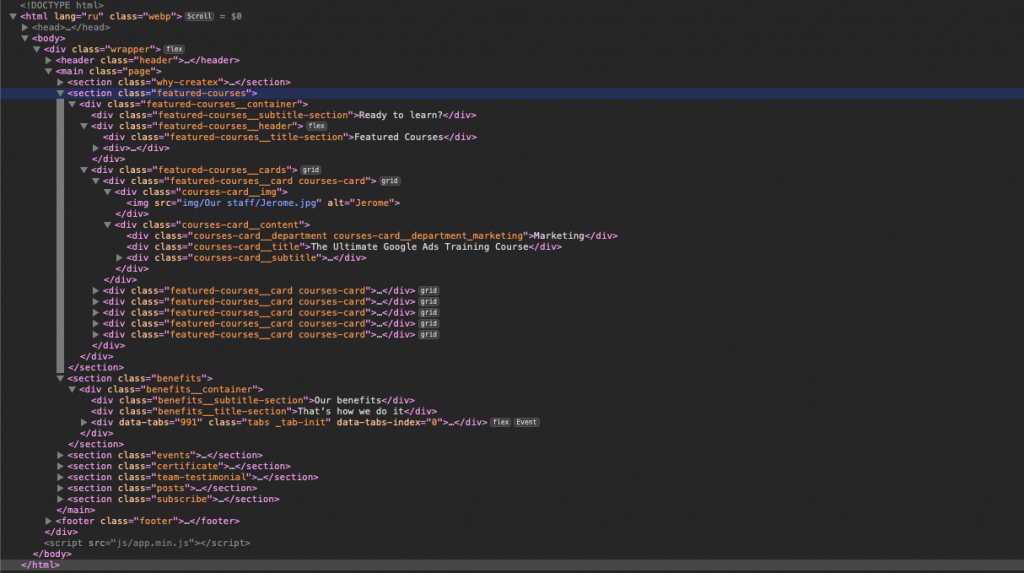This screenshot has width=1024, height=573.
Task: Toggle flex badge on featured-courses__header
Action: (x=317, y=126)
